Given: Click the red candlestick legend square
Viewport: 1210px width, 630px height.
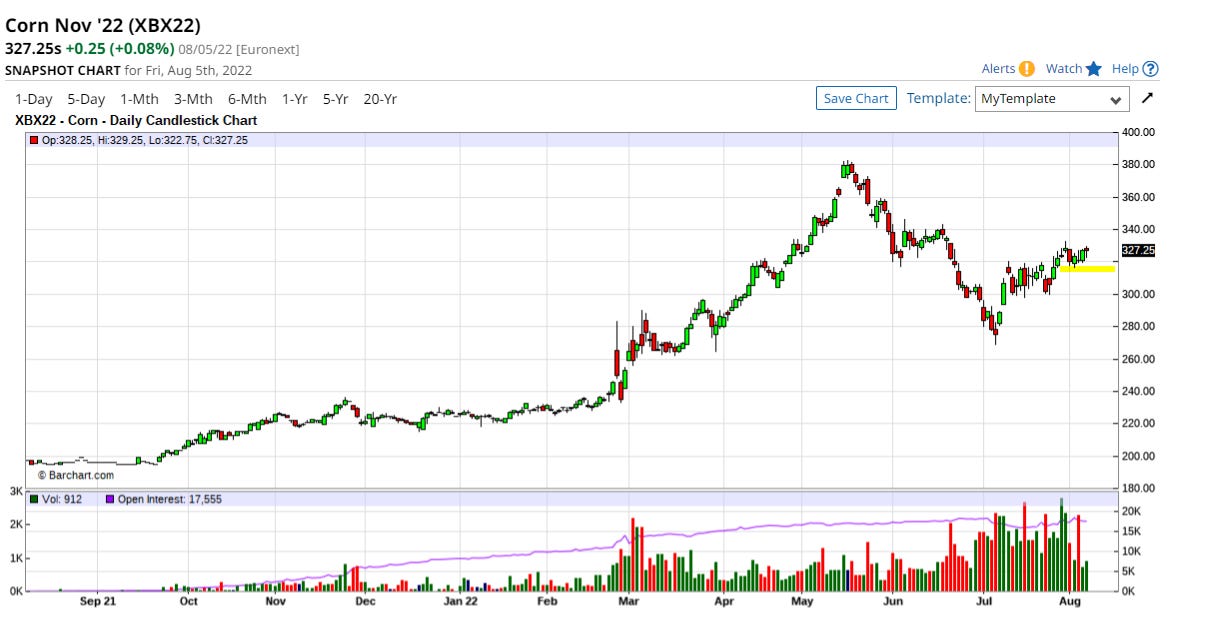Looking at the screenshot, I should [33, 140].
